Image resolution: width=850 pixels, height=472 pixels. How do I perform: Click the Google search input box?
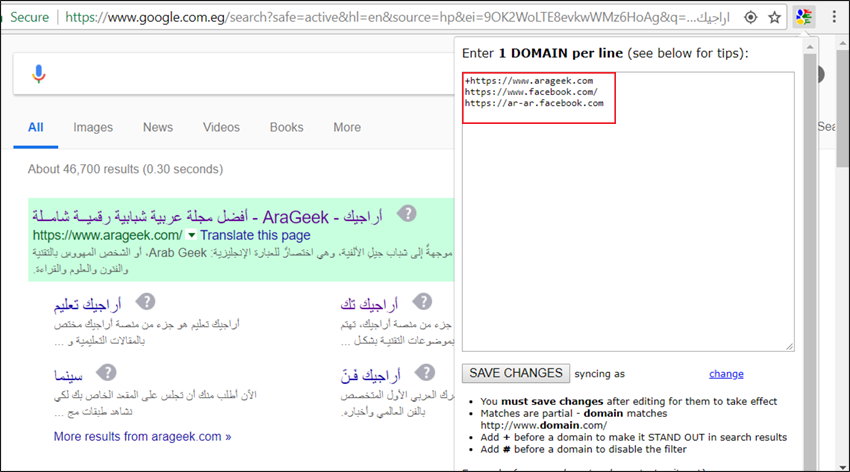(x=233, y=74)
